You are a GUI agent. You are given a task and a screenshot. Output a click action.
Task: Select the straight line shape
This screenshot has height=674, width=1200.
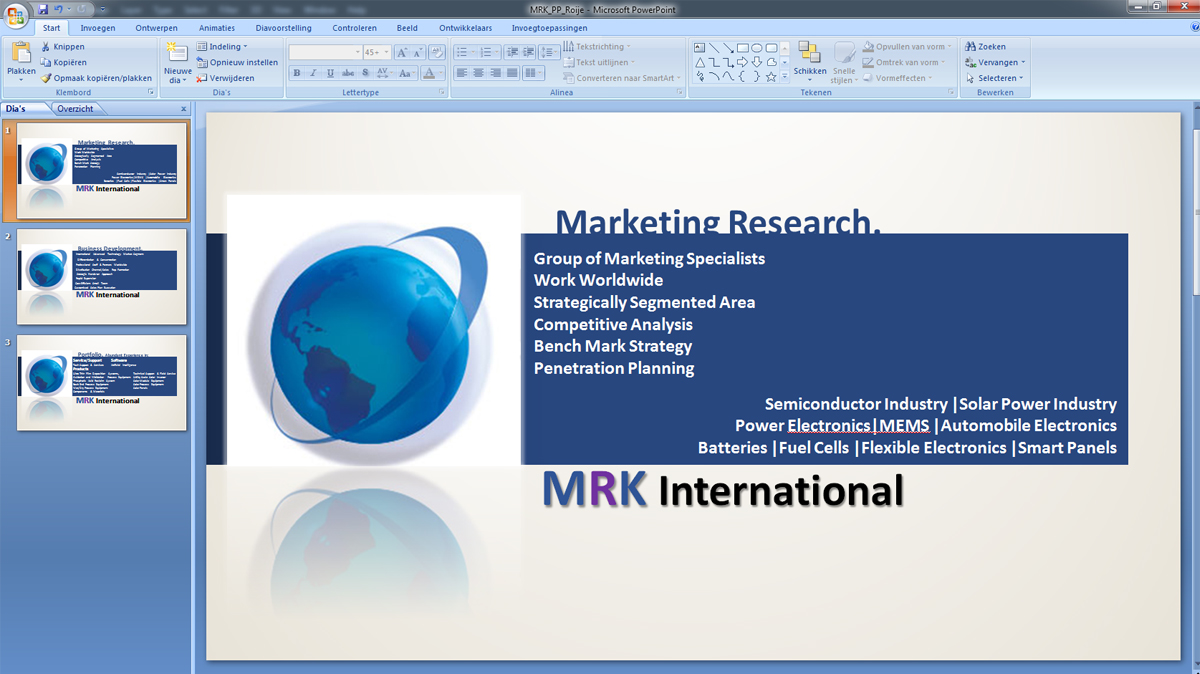click(714, 47)
